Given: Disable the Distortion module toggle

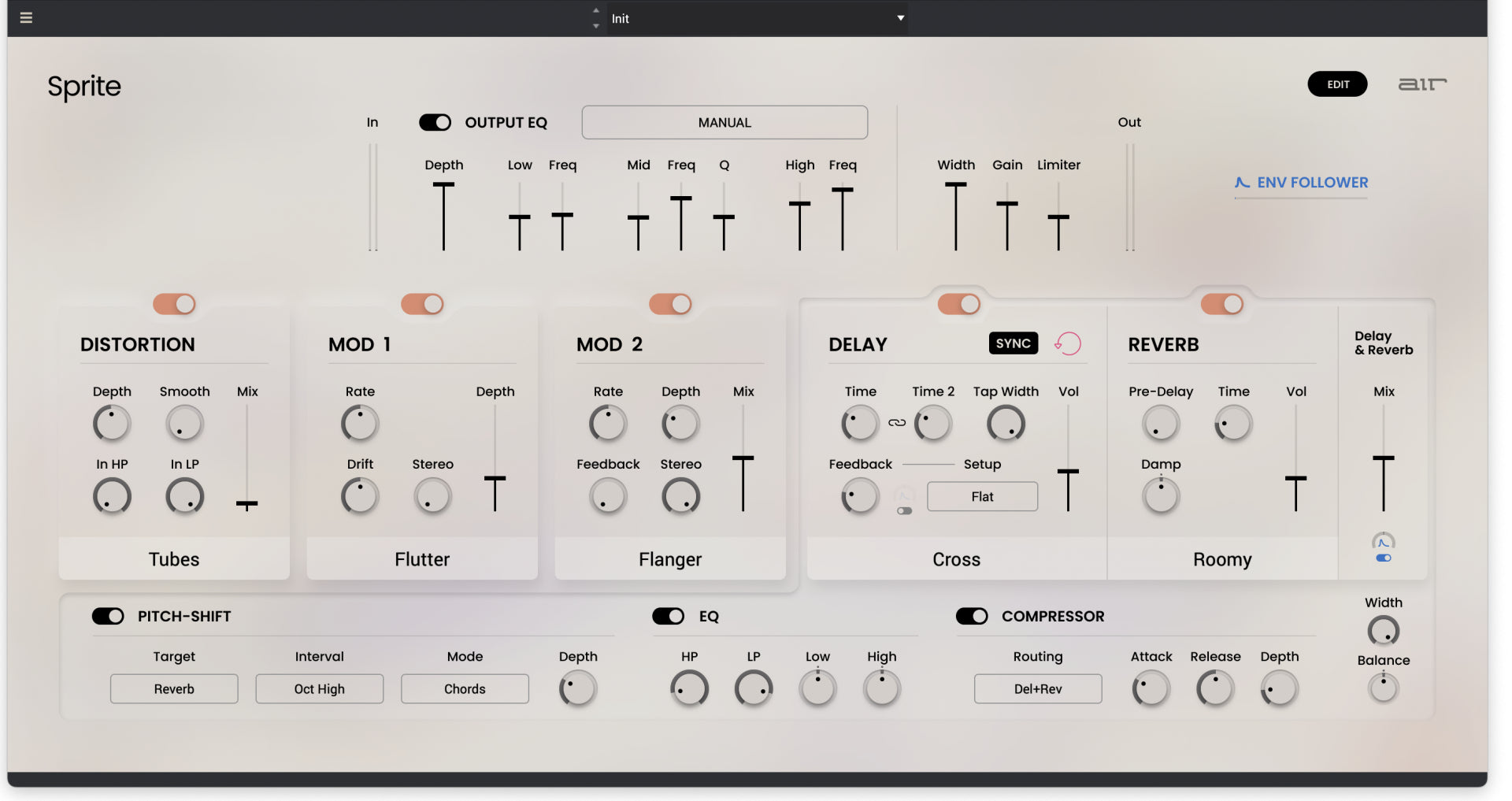Looking at the screenshot, I should [x=174, y=304].
